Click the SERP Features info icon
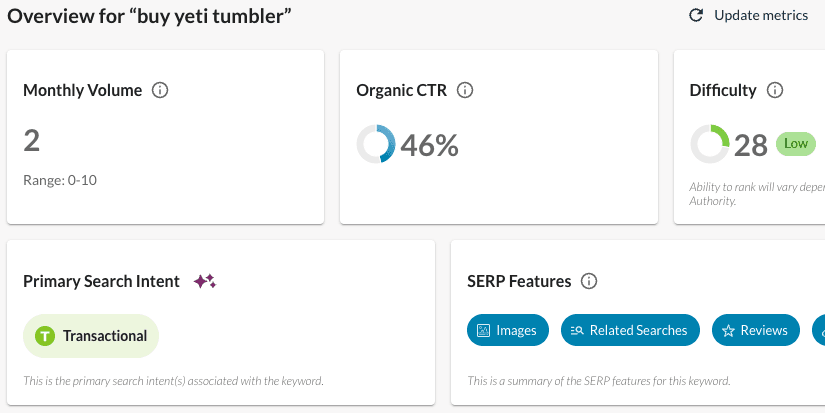825x413 pixels. point(589,281)
